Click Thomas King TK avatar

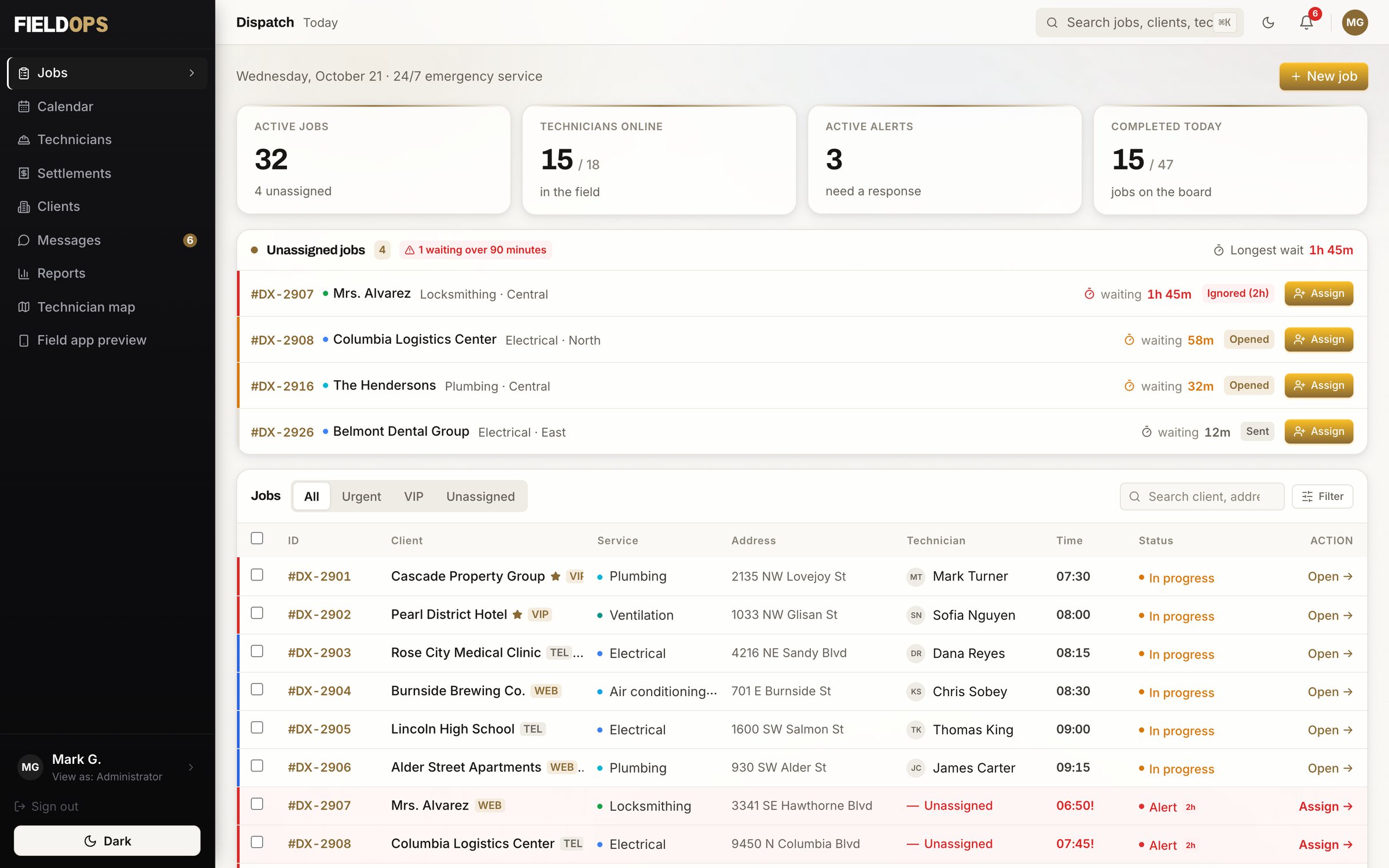[916, 730]
